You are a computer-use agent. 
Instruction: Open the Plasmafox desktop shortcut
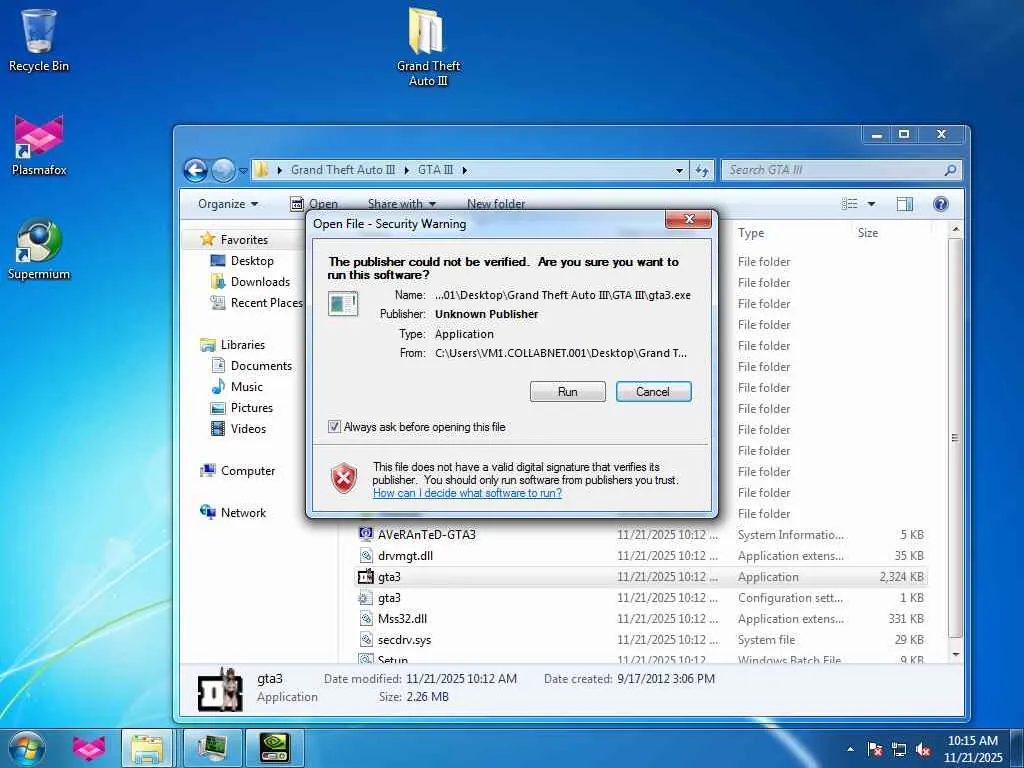39,145
